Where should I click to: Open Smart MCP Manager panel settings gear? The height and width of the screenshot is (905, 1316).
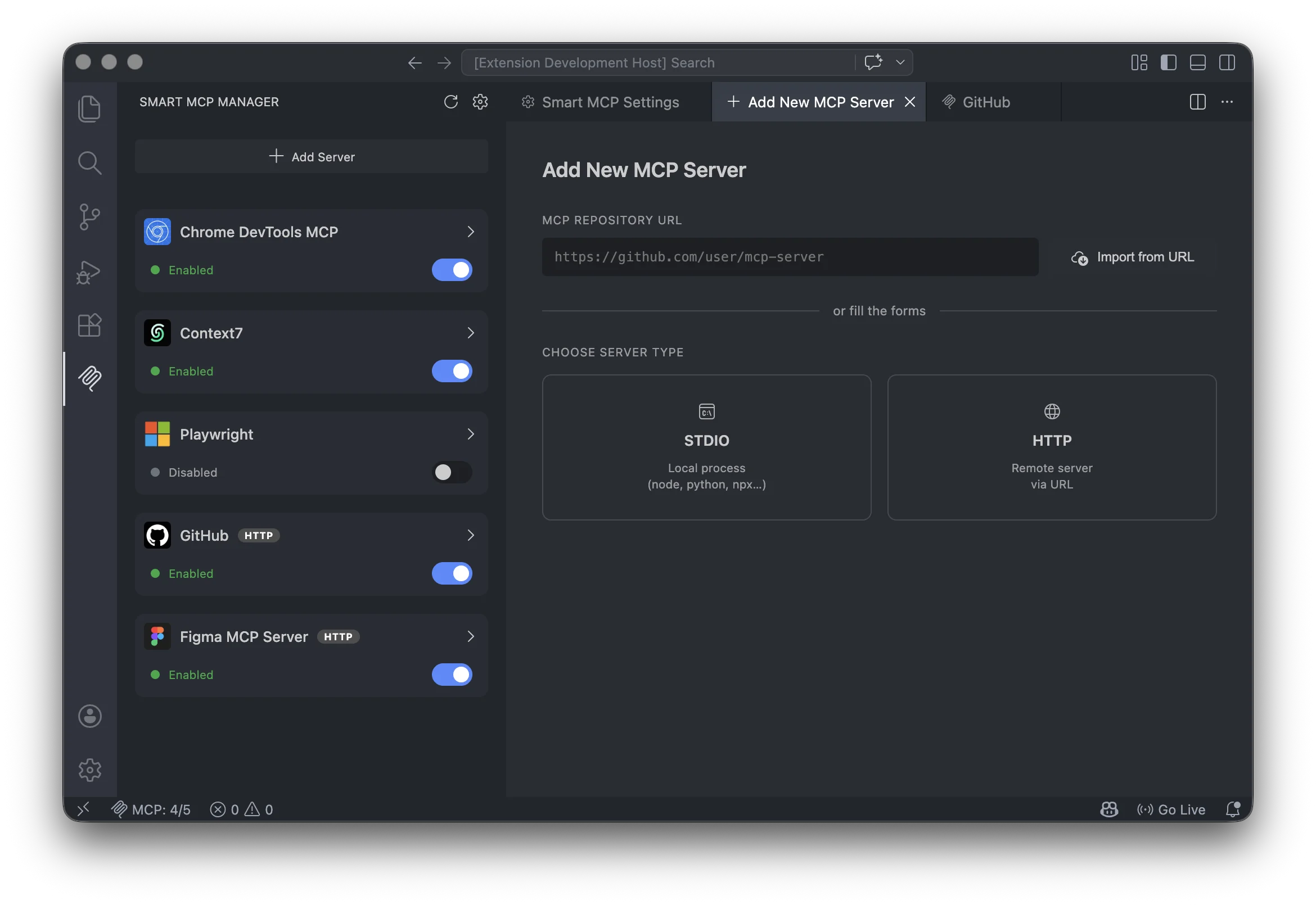pos(480,102)
